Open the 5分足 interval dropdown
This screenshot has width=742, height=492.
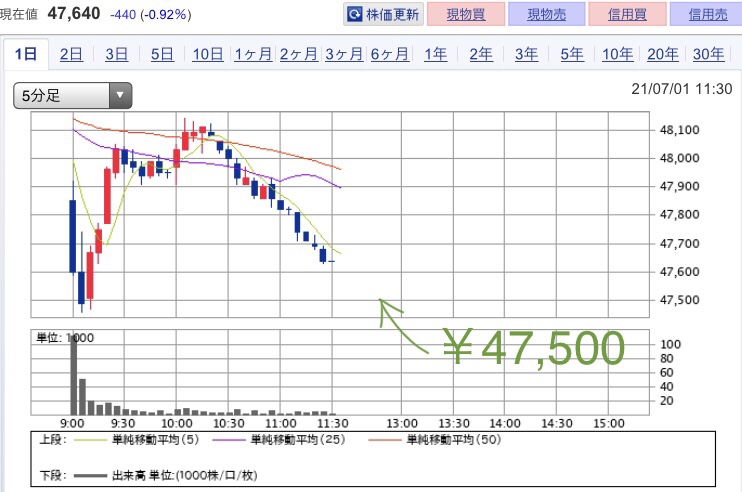pos(72,96)
